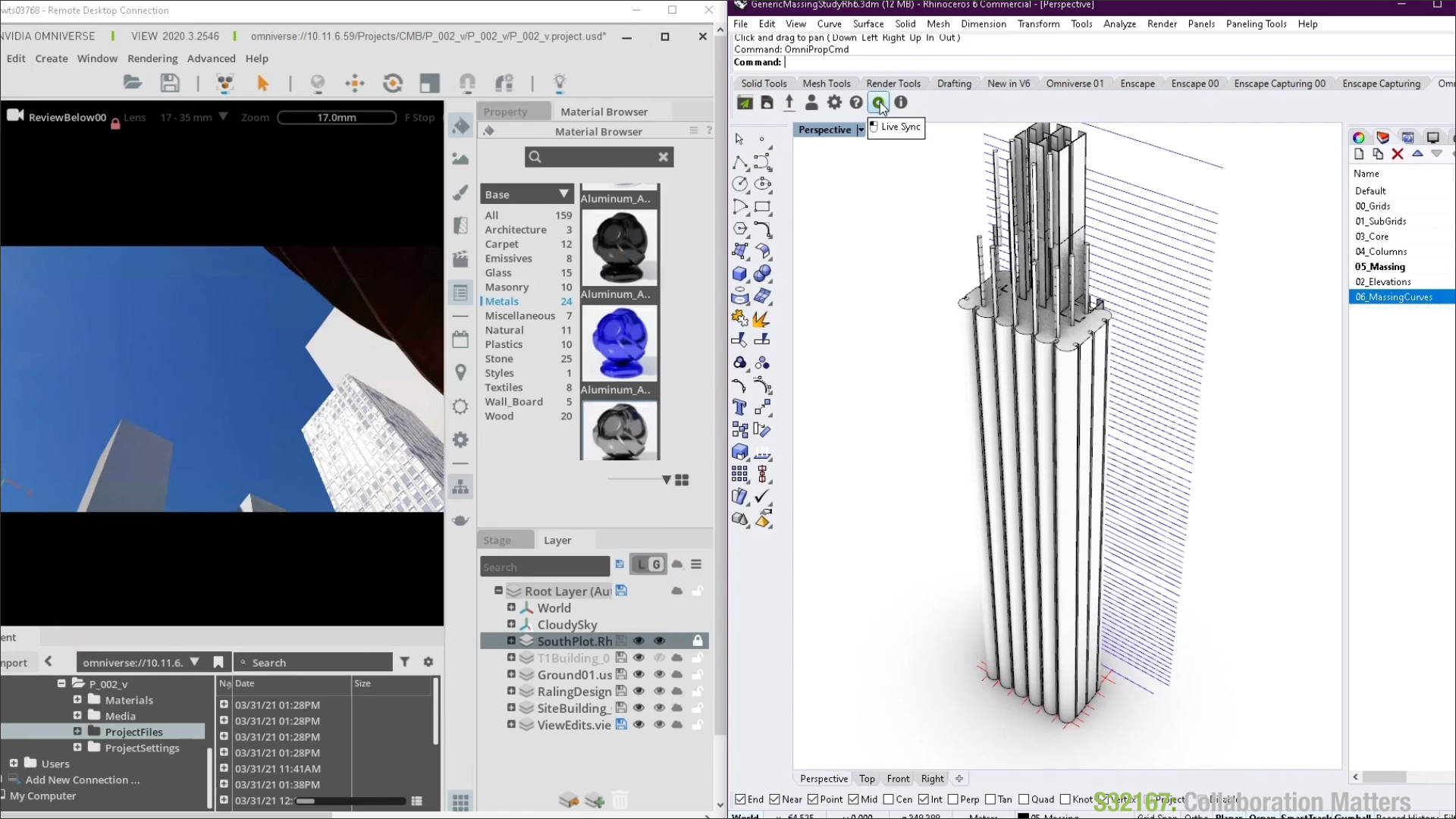The height and width of the screenshot is (819, 1456).
Task: Expand the Materials folder in content tree
Action: pos(77,699)
